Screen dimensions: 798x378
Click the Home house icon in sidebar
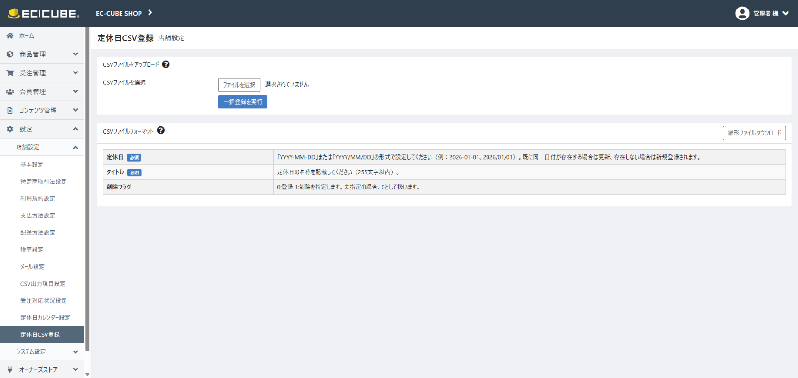[10, 36]
